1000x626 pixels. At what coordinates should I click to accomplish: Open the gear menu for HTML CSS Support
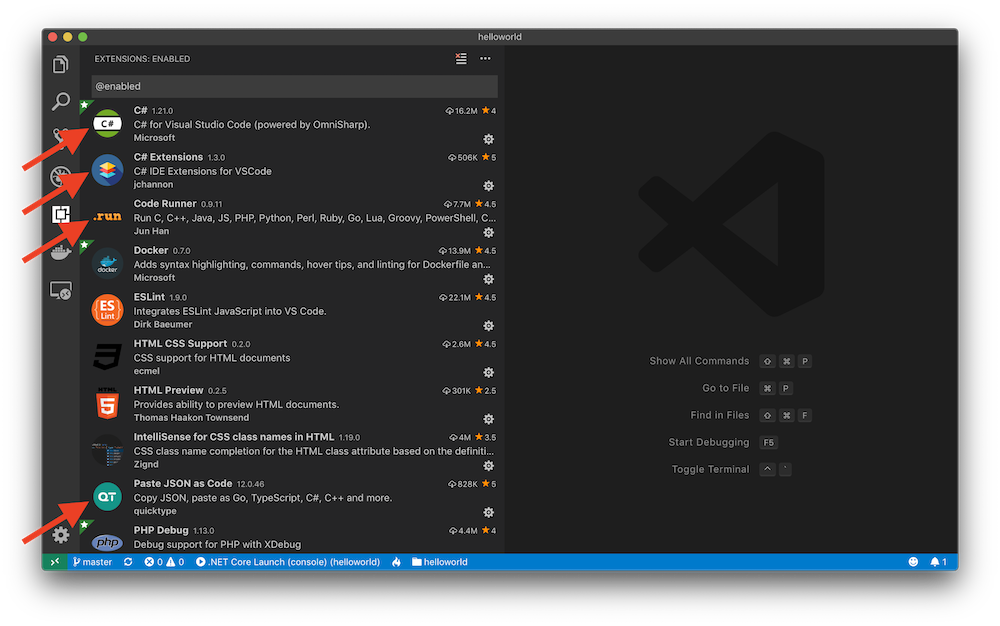[489, 372]
